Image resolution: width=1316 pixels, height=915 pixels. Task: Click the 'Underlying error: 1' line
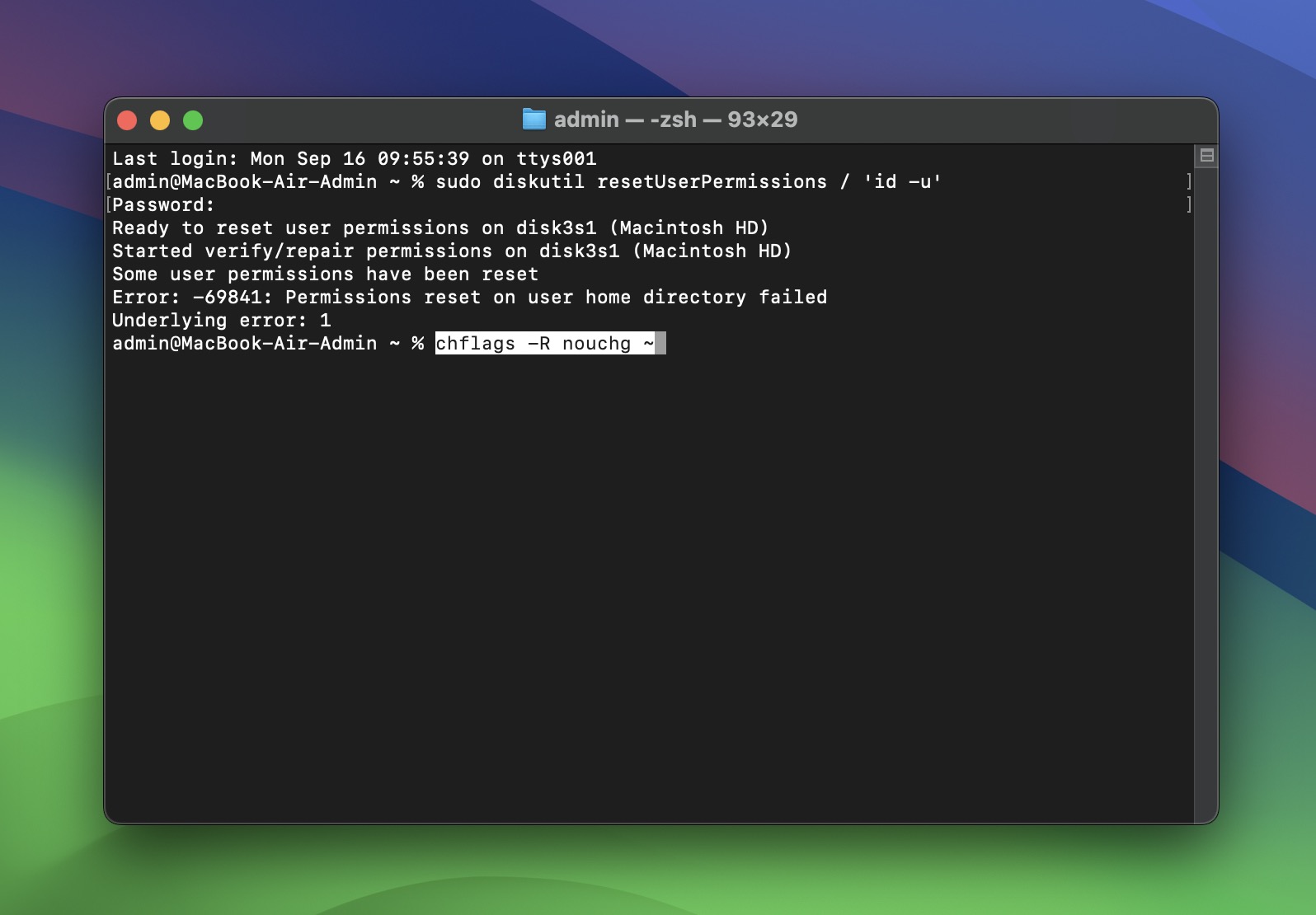coord(221,320)
